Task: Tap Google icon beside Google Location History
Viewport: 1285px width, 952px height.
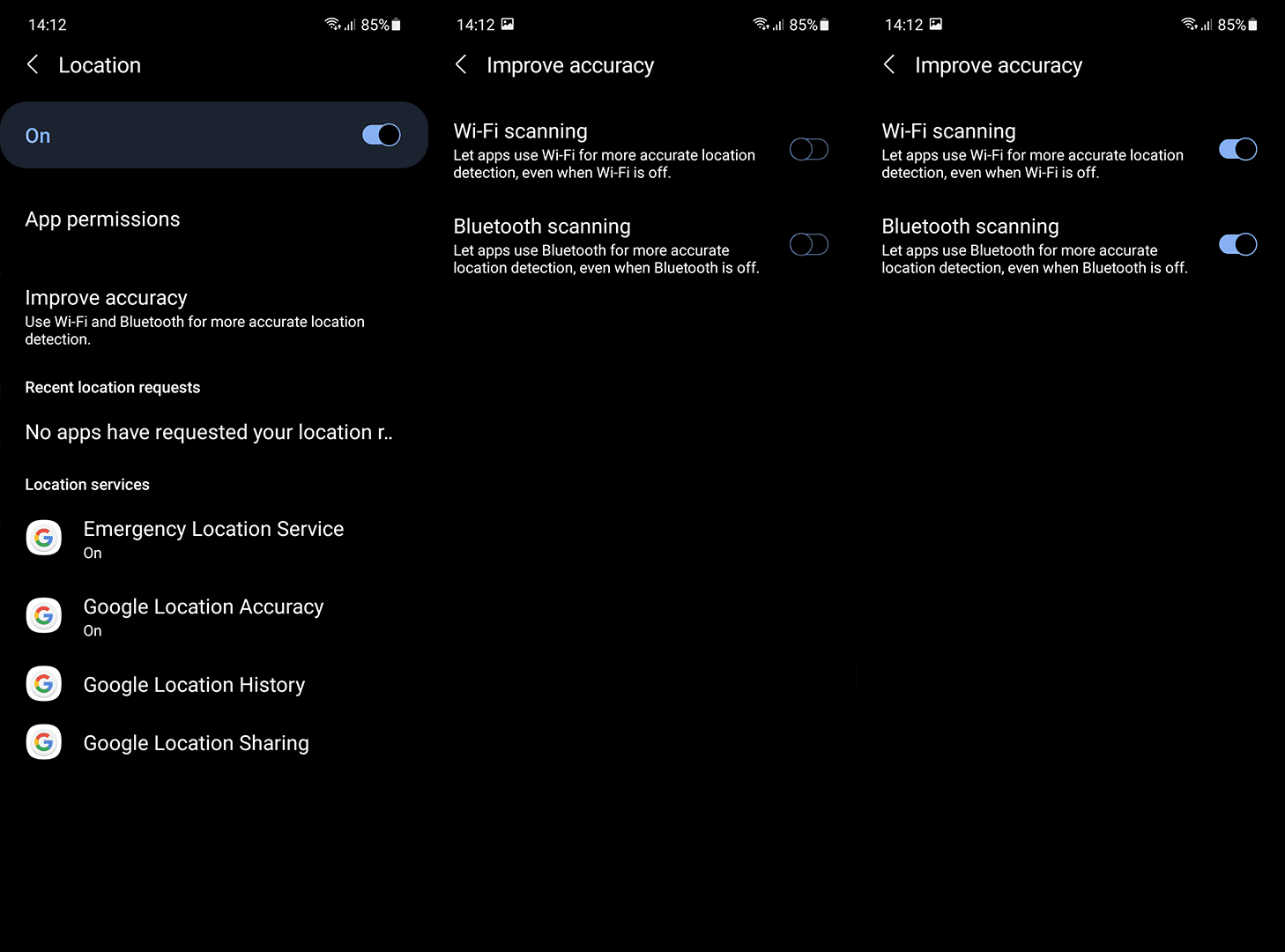Action: click(44, 684)
